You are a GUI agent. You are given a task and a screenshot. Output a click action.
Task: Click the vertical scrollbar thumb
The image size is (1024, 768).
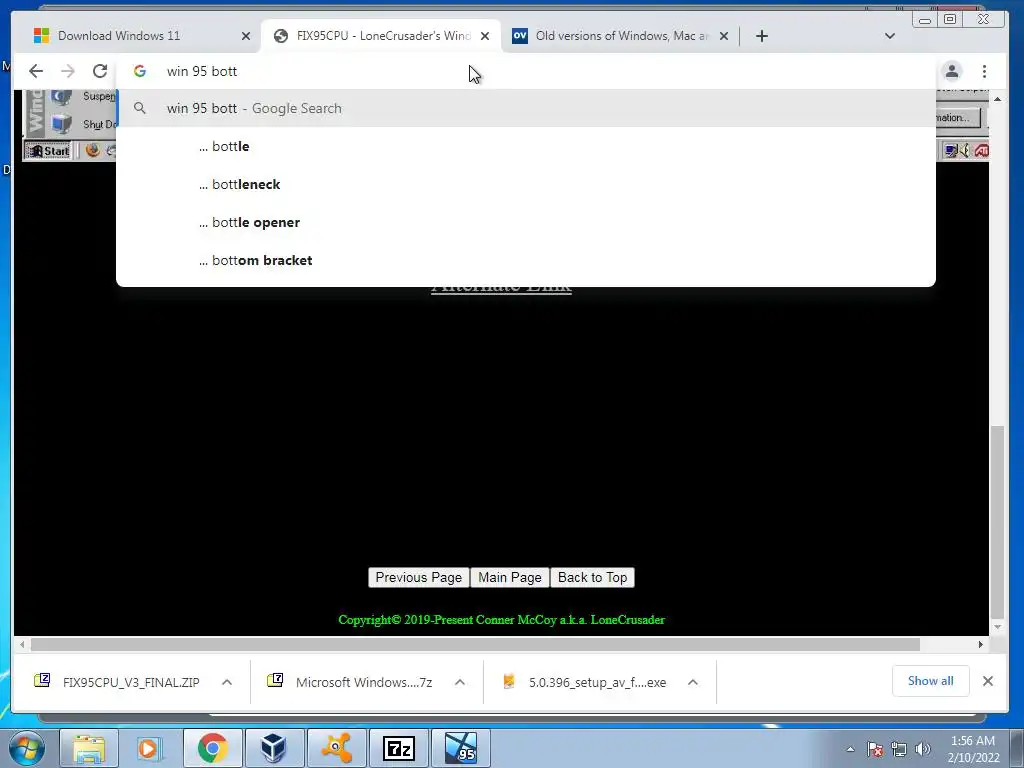click(997, 522)
